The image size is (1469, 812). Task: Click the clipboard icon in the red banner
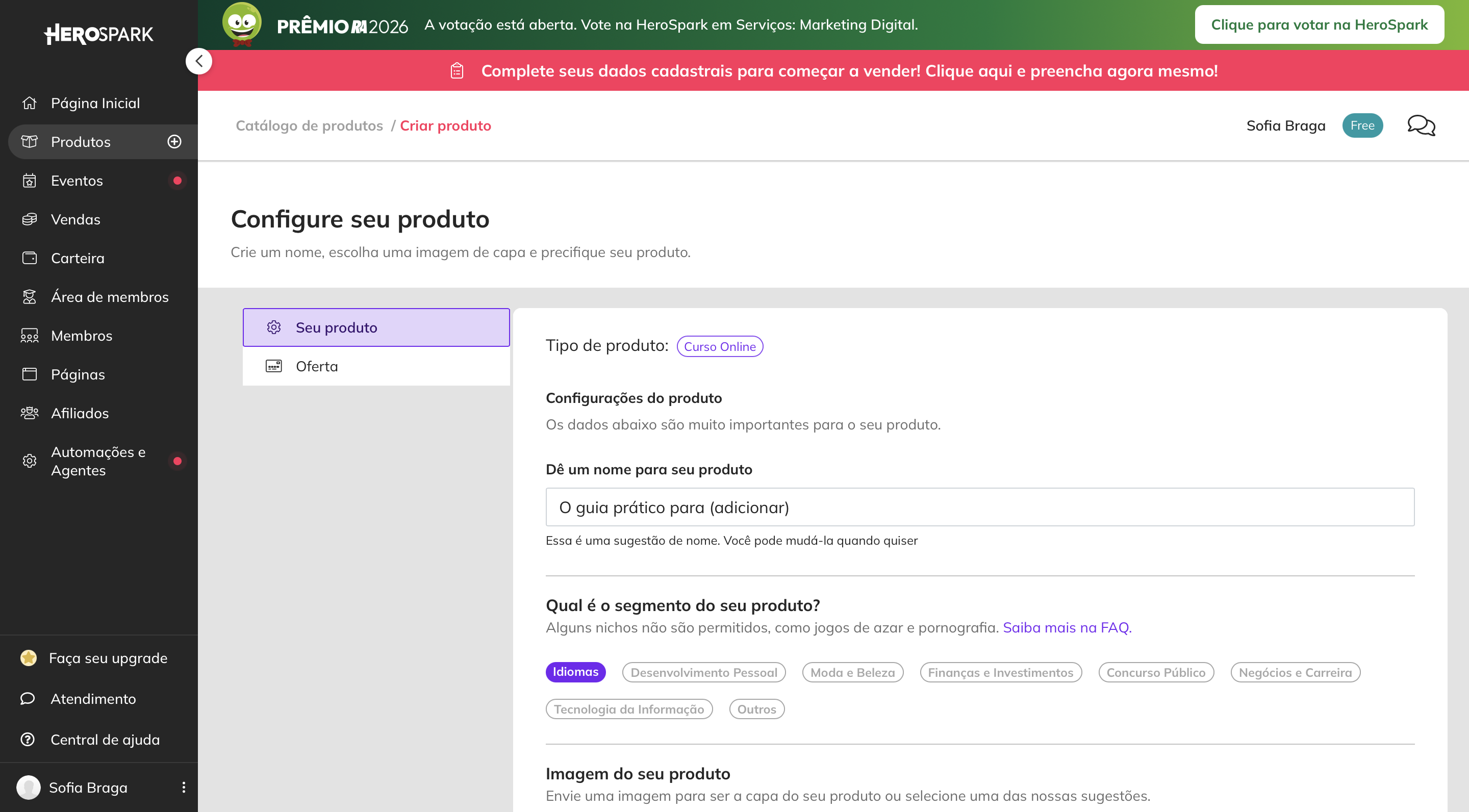click(457, 71)
